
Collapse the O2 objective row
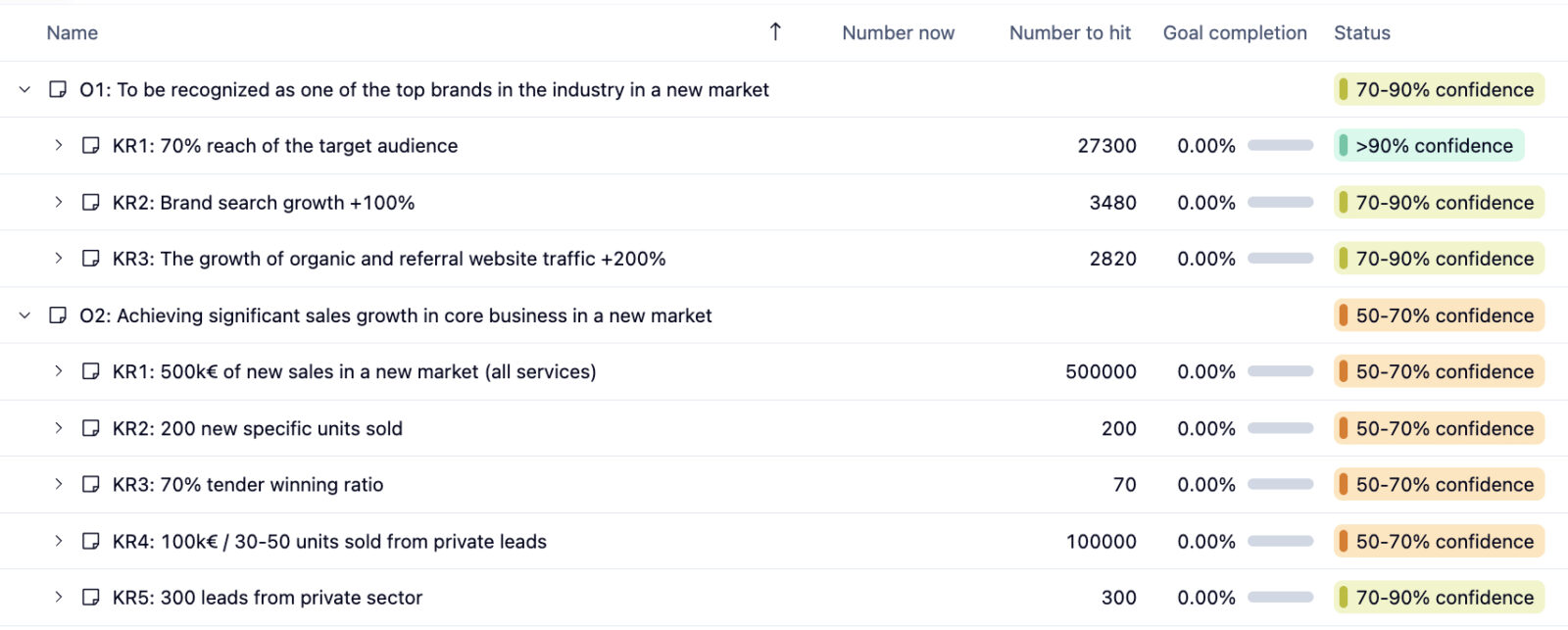click(24, 315)
